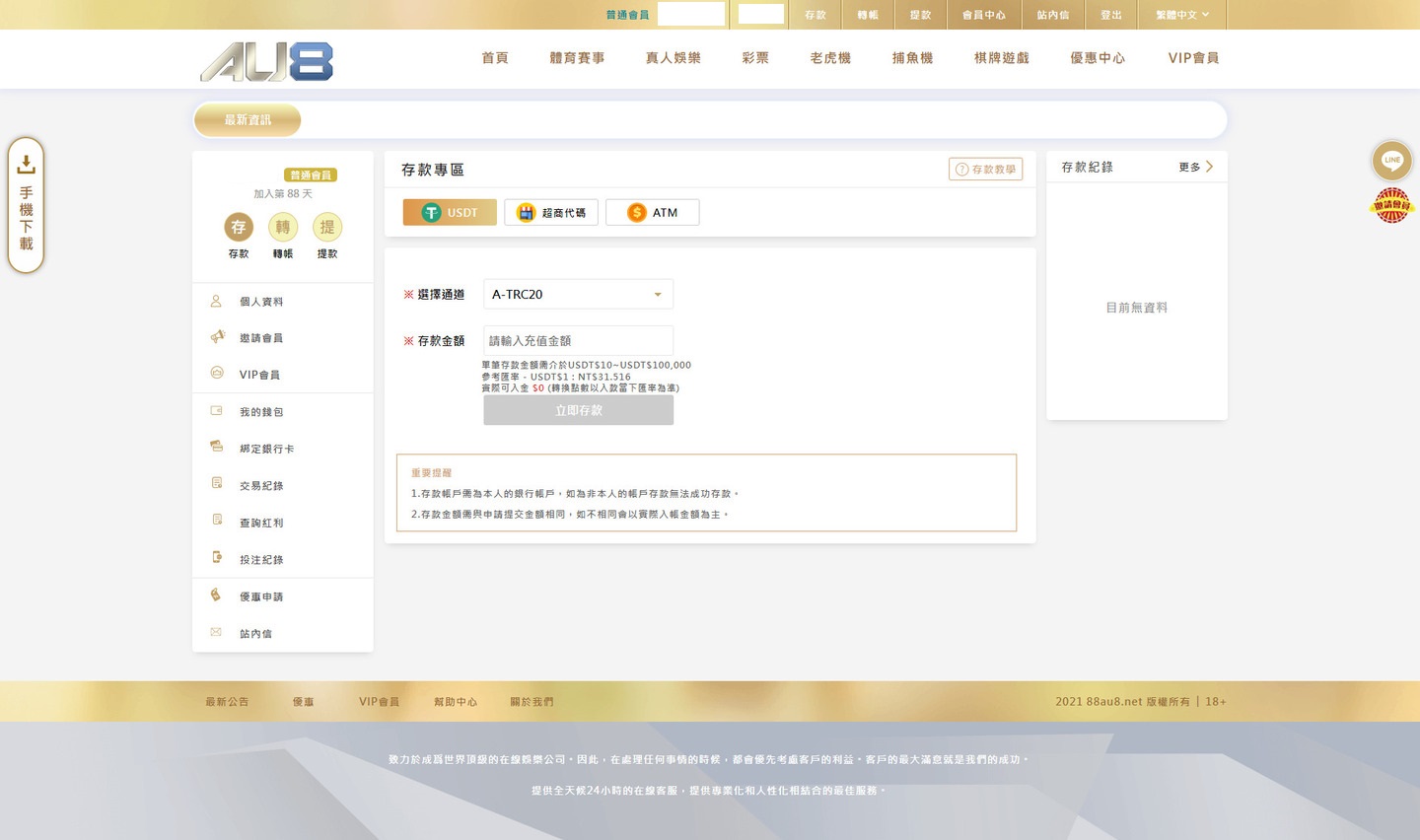Click the 最新資訊 news button
The image size is (1420, 840).
point(248,120)
